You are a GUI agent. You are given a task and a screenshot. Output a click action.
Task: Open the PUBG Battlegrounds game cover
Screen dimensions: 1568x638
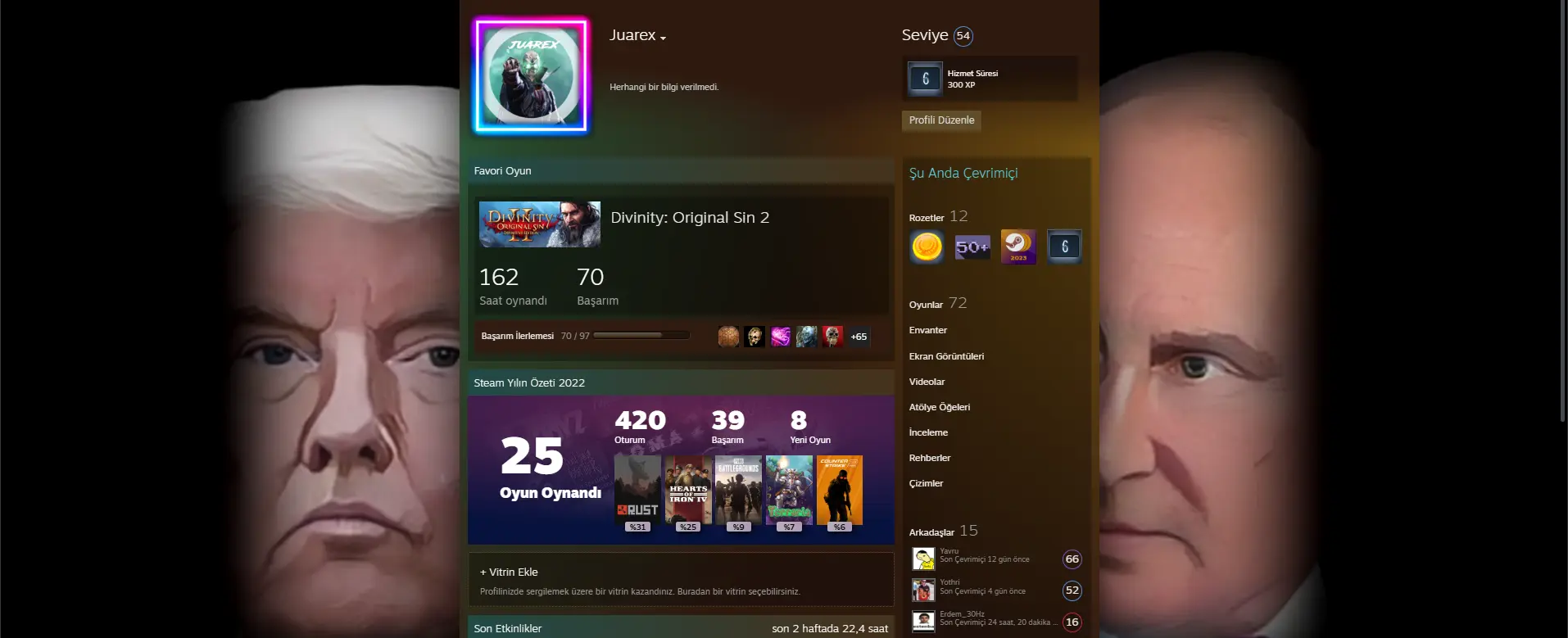(739, 490)
